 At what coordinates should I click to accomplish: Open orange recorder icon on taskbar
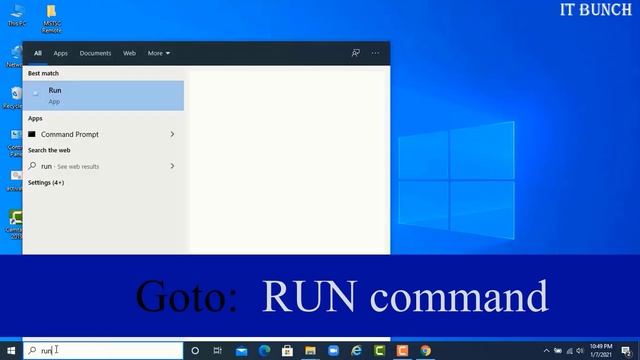pyautogui.click(x=402, y=351)
